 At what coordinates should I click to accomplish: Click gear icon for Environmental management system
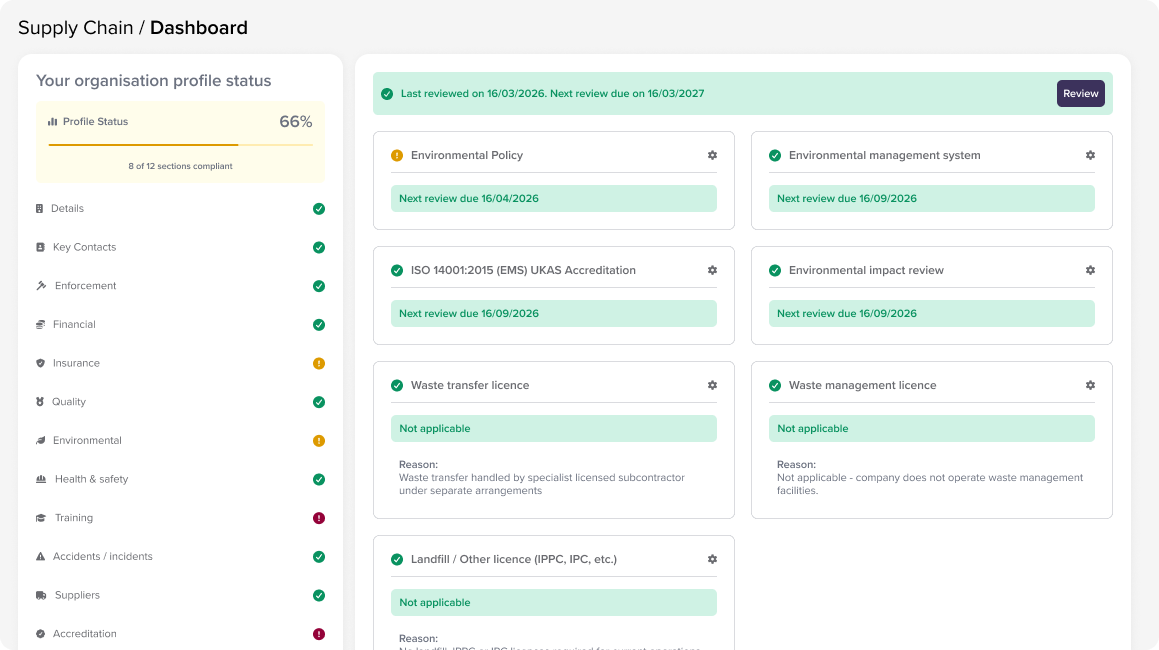click(x=1090, y=155)
